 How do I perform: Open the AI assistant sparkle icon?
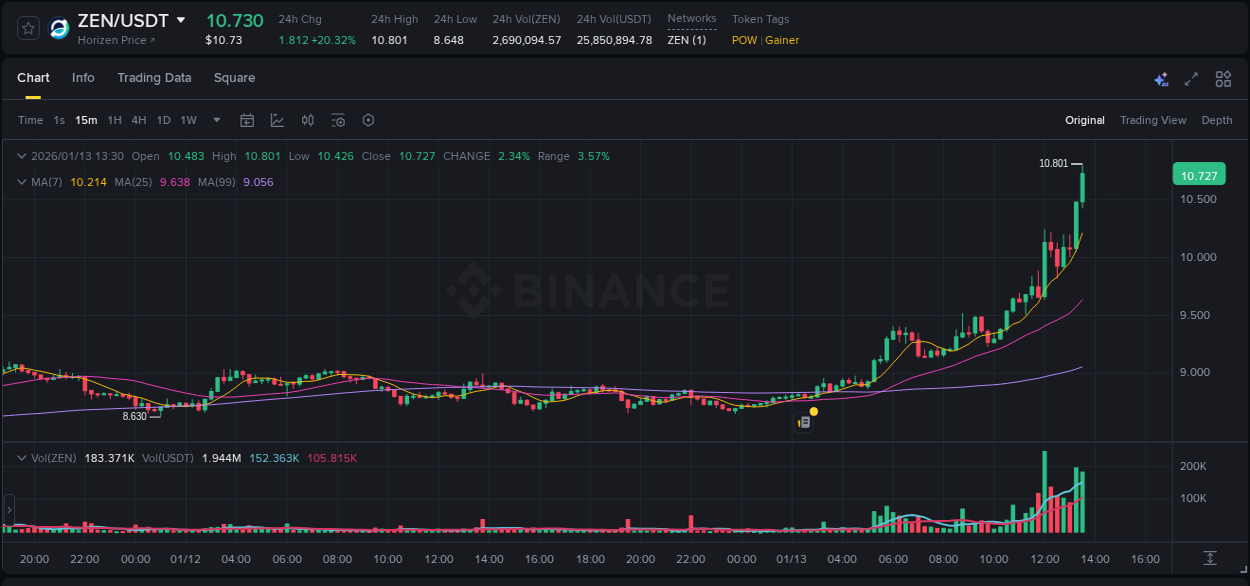click(1160, 78)
